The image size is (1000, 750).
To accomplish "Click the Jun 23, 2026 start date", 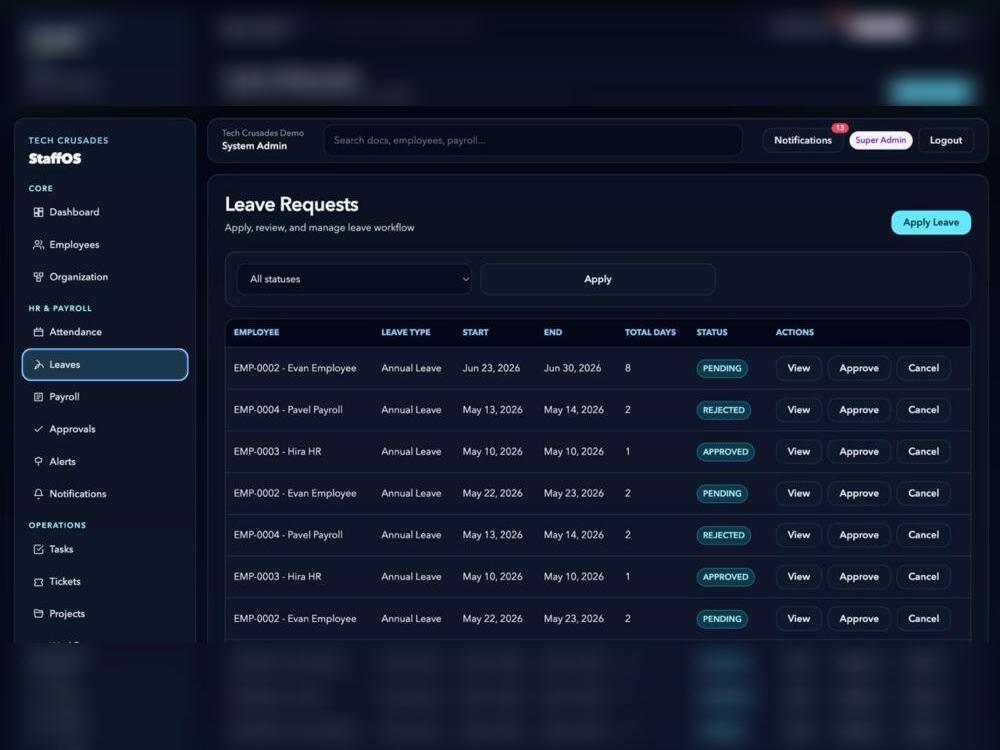I will [x=491, y=368].
